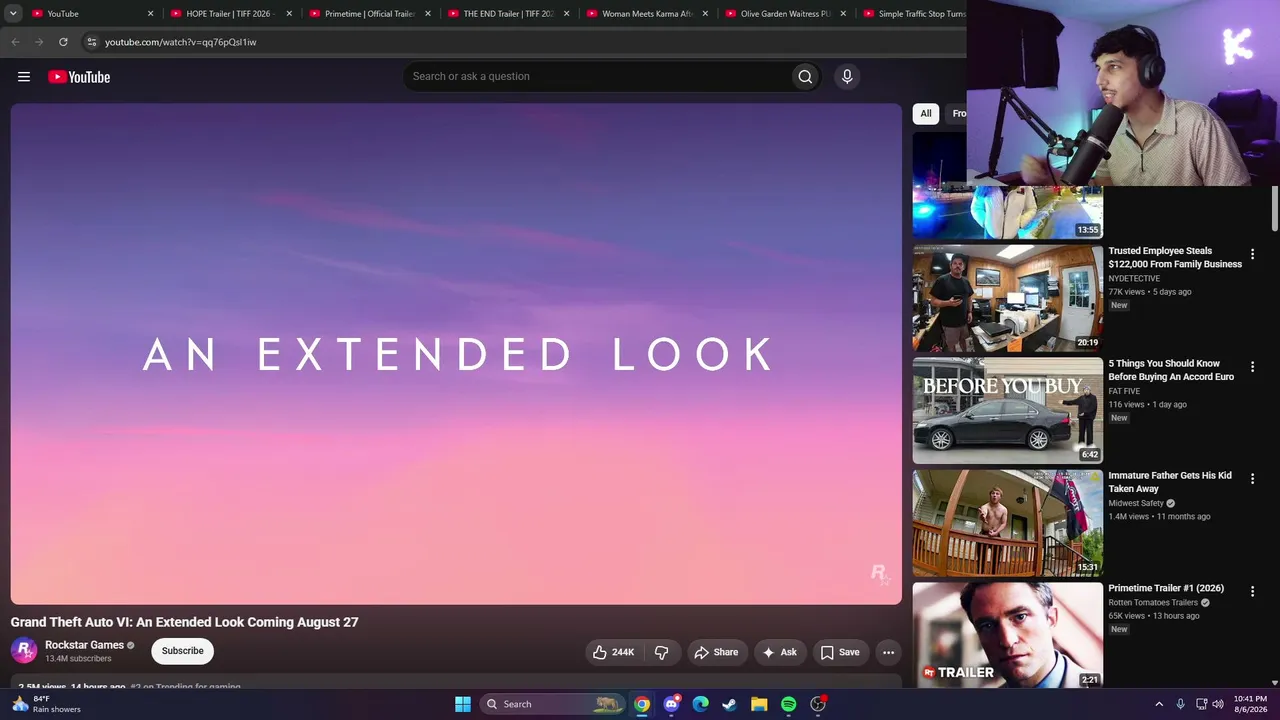Screen dimensions: 1280x720
Task: Click the Ask button
Action: point(779,653)
